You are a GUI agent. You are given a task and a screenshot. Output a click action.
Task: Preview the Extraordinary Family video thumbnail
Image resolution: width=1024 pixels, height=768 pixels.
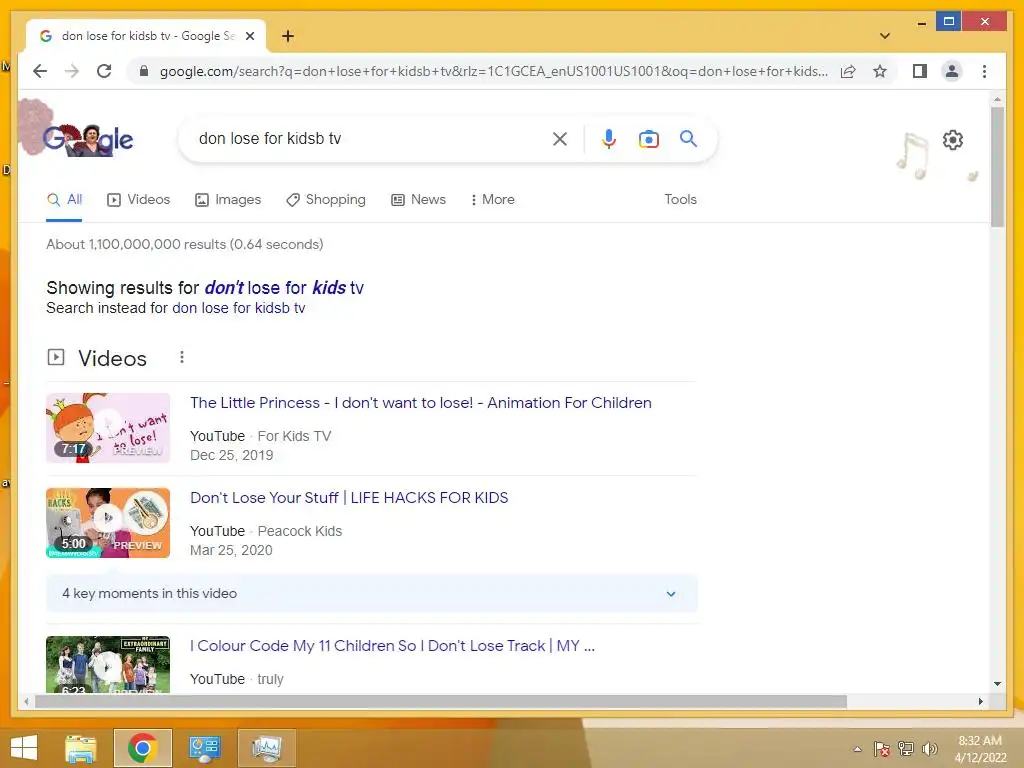click(x=108, y=664)
